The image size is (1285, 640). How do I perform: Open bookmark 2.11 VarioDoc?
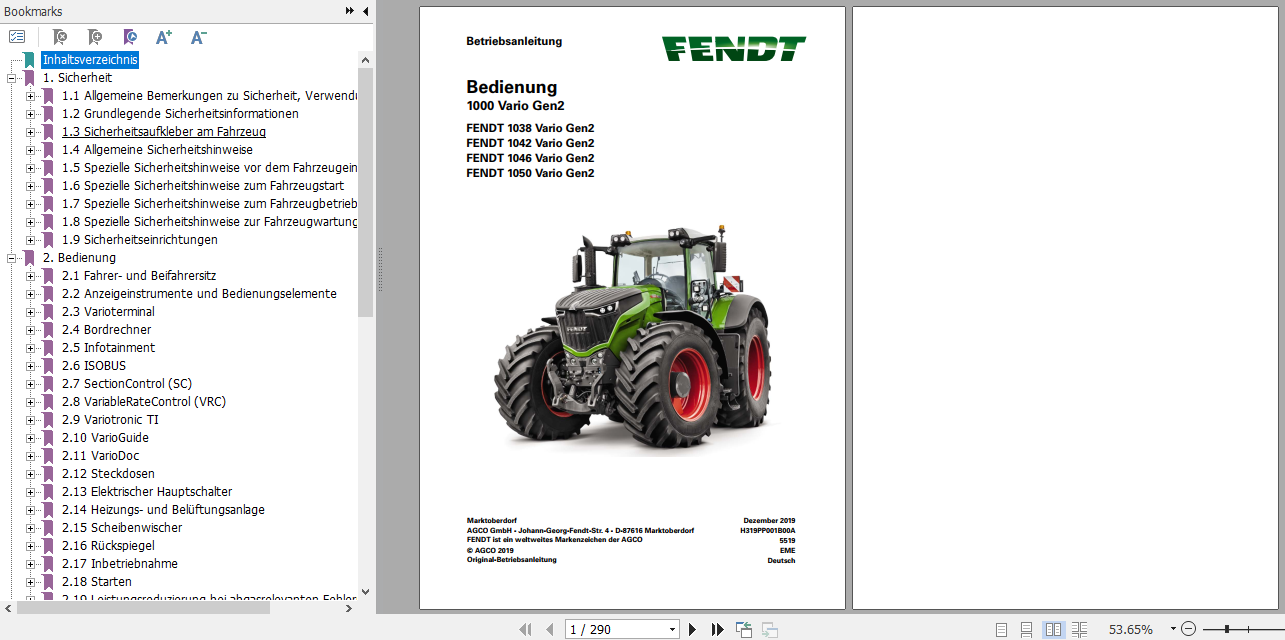(x=100, y=456)
